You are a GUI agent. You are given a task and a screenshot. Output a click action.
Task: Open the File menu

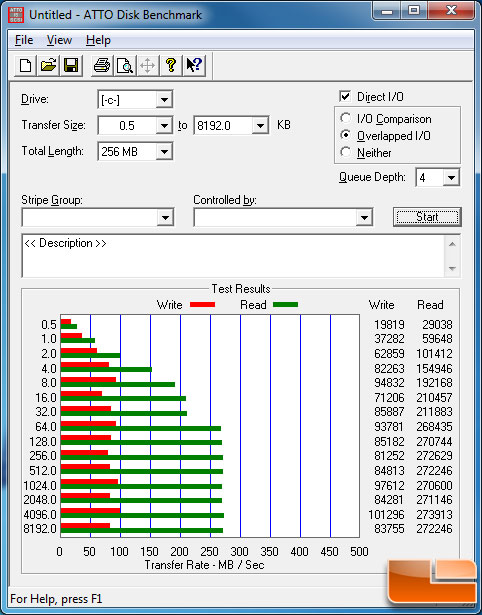pos(24,40)
